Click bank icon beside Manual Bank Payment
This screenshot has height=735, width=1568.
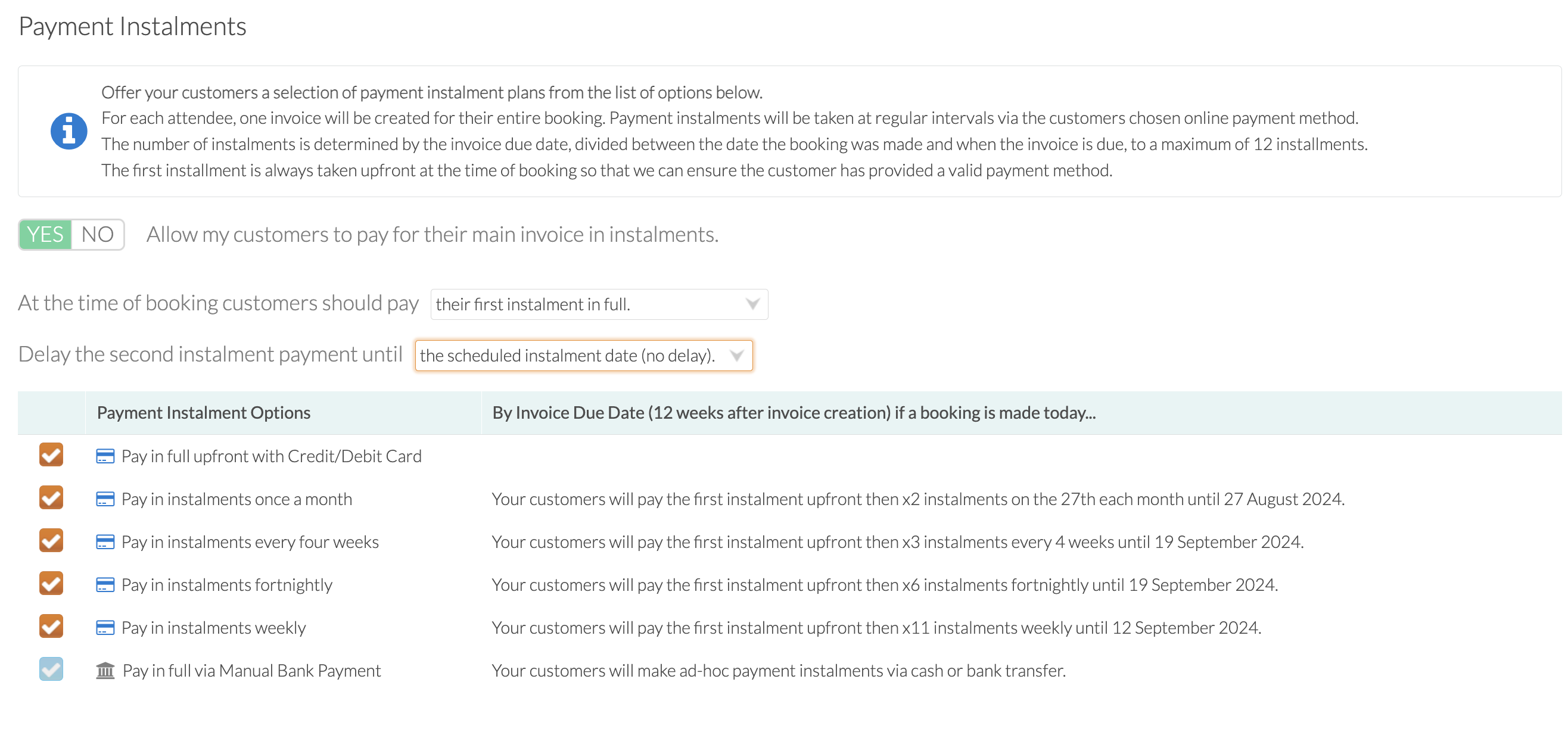click(x=105, y=671)
